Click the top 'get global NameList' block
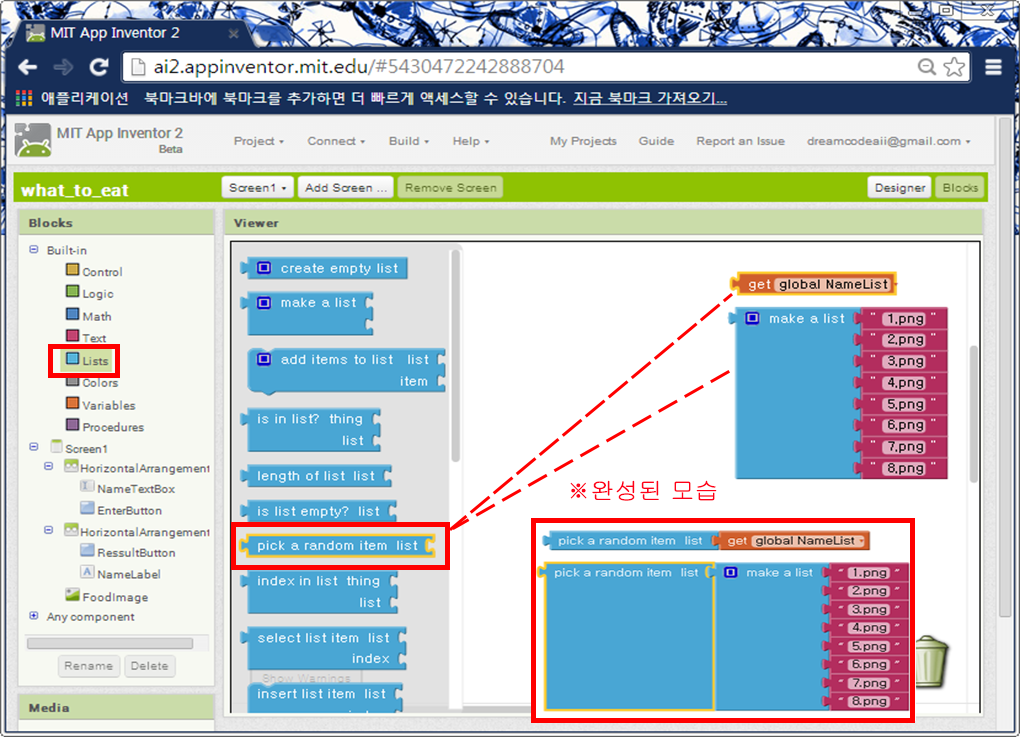The image size is (1020, 737). [813, 284]
